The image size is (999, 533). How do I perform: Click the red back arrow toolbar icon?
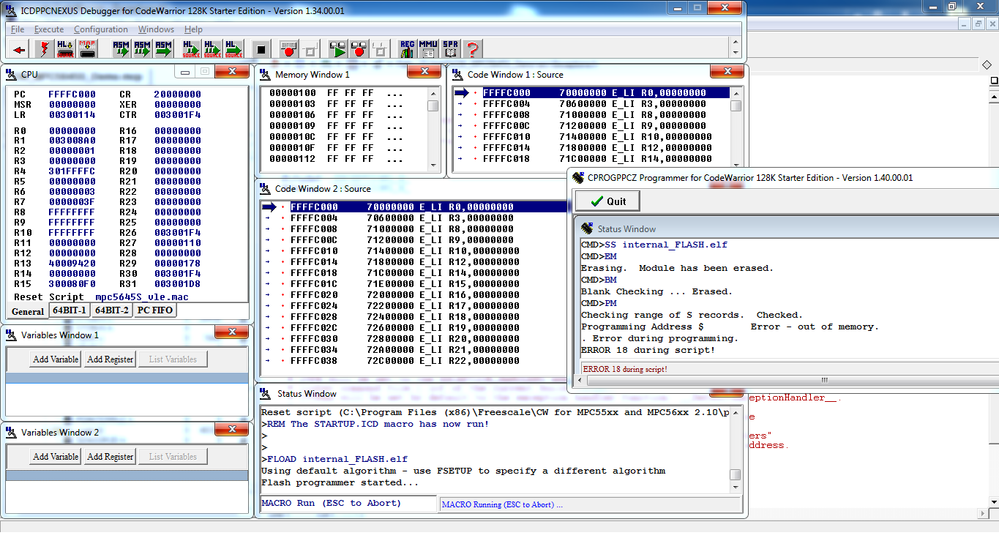point(19,49)
